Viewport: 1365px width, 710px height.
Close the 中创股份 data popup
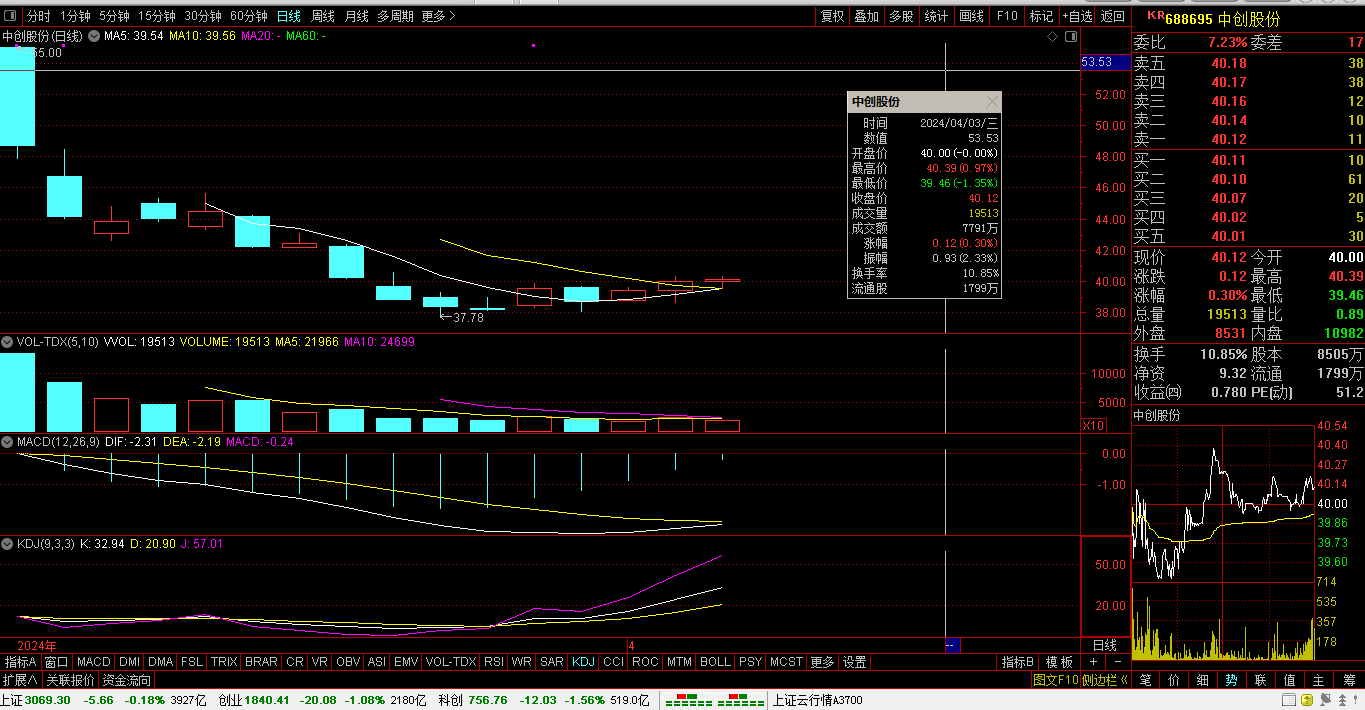(x=992, y=102)
